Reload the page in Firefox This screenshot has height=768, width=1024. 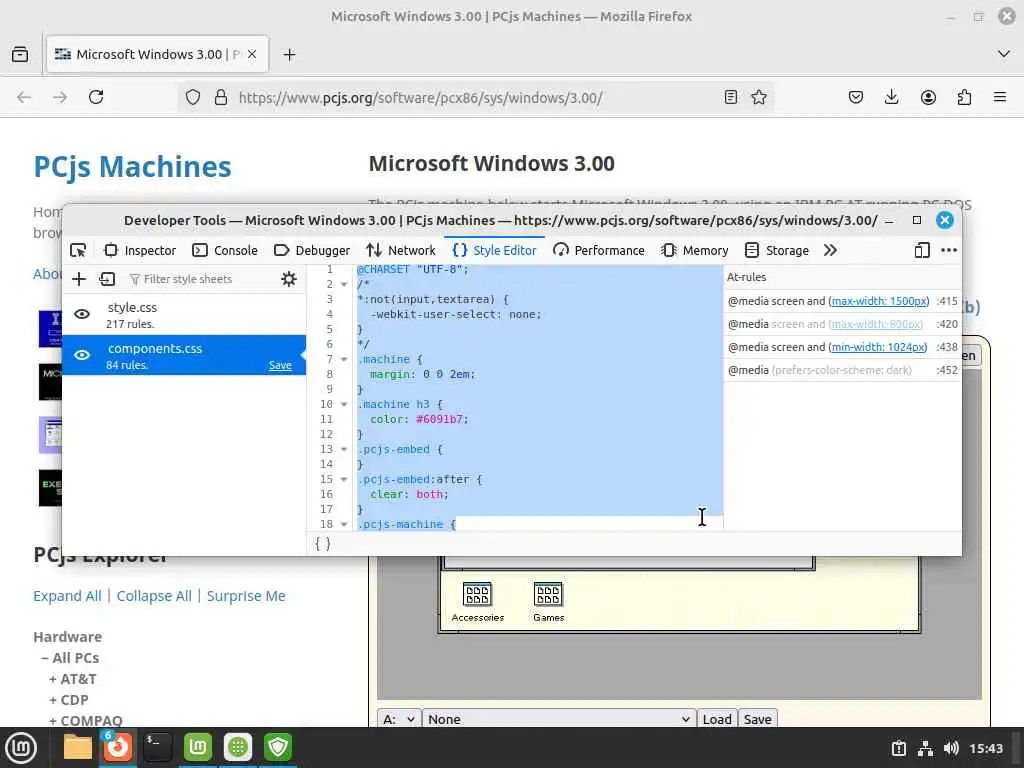point(96,97)
